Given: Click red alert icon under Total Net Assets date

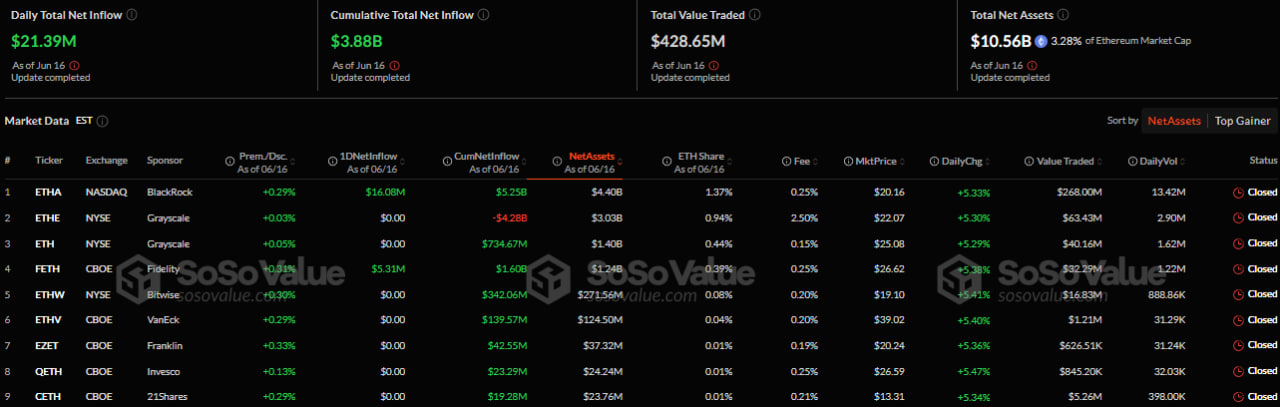Looking at the screenshot, I should coord(1035,65).
